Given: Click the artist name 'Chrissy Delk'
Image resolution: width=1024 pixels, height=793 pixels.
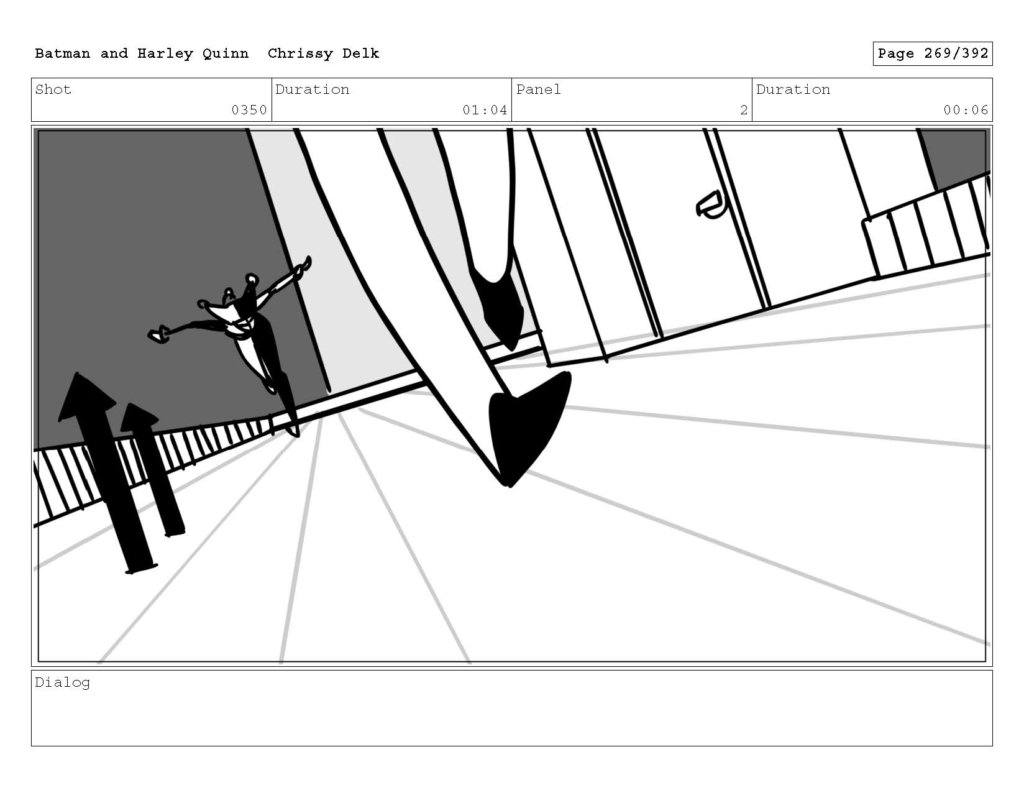Looking at the screenshot, I should [323, 54].
